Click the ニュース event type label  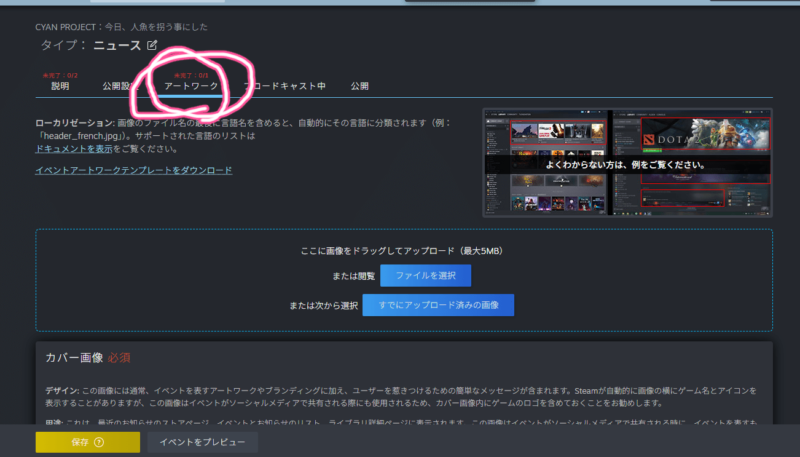117,45
